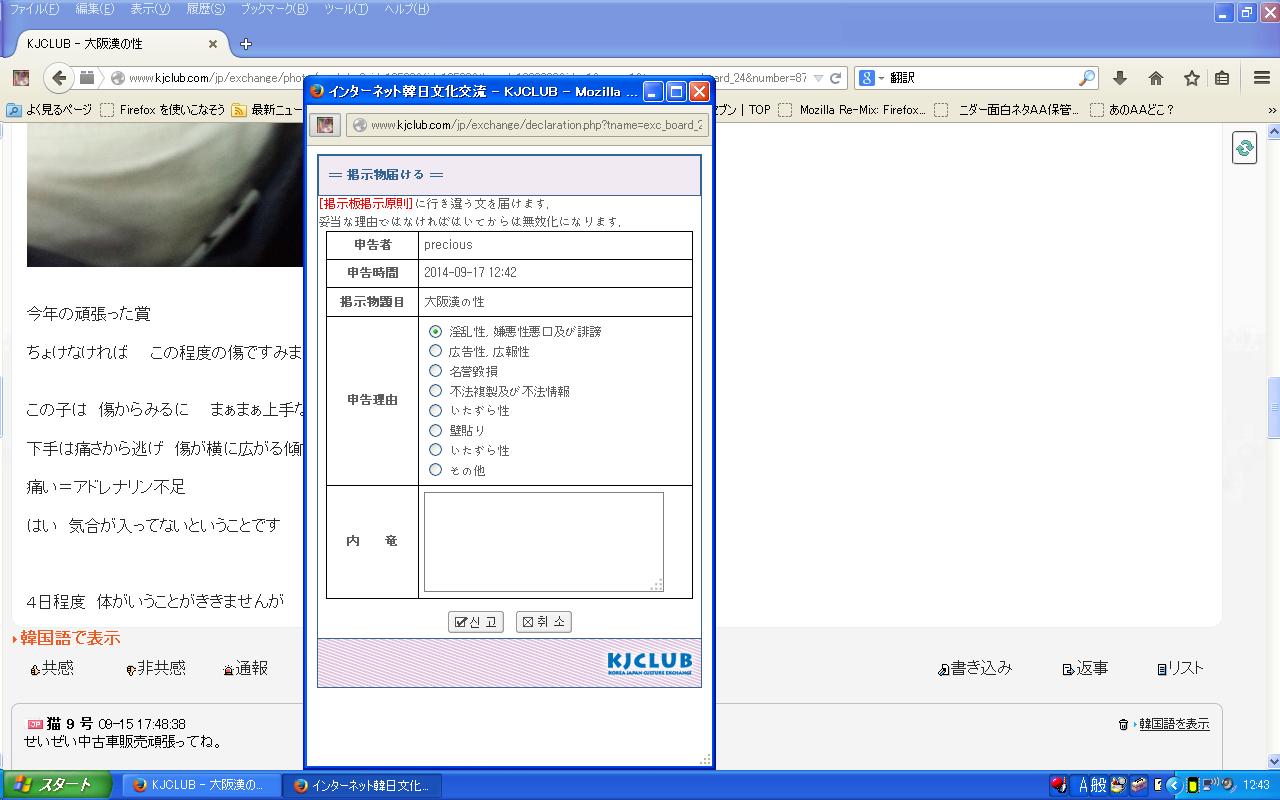The image size is (1280, 800).
Task: Select the 名誉毀損 report reason
Action: tap(435, 371)
